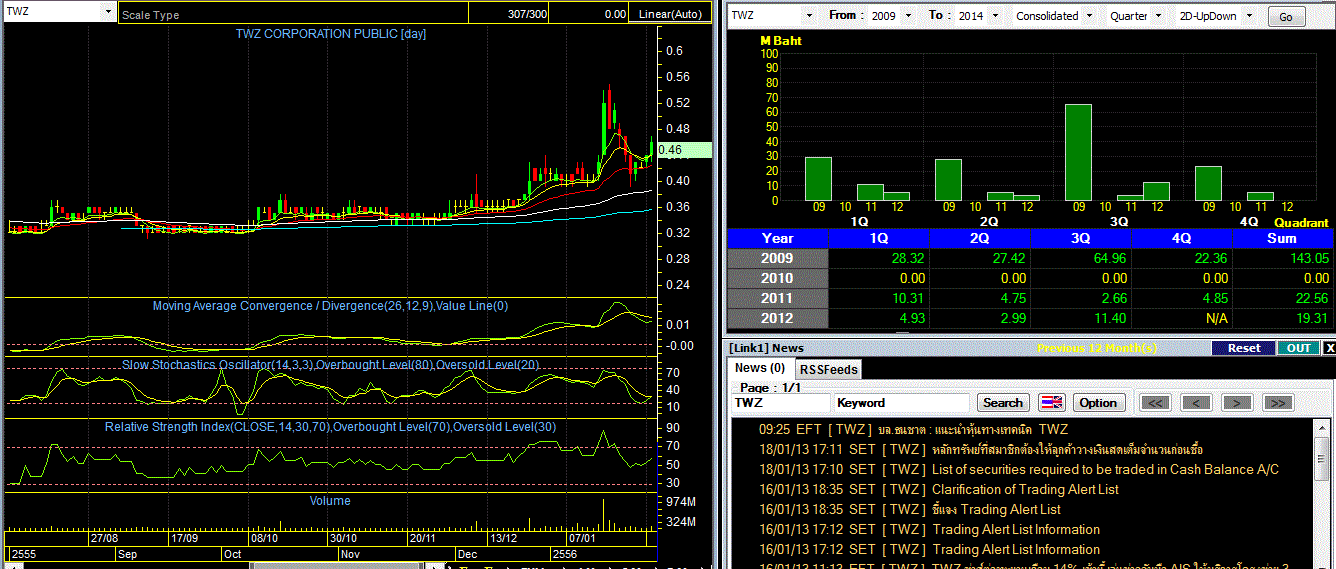Toggle the news language flag icon
Image resolution: width=1336 pixels, height=569 pixels.
[x=1052, y=403]
